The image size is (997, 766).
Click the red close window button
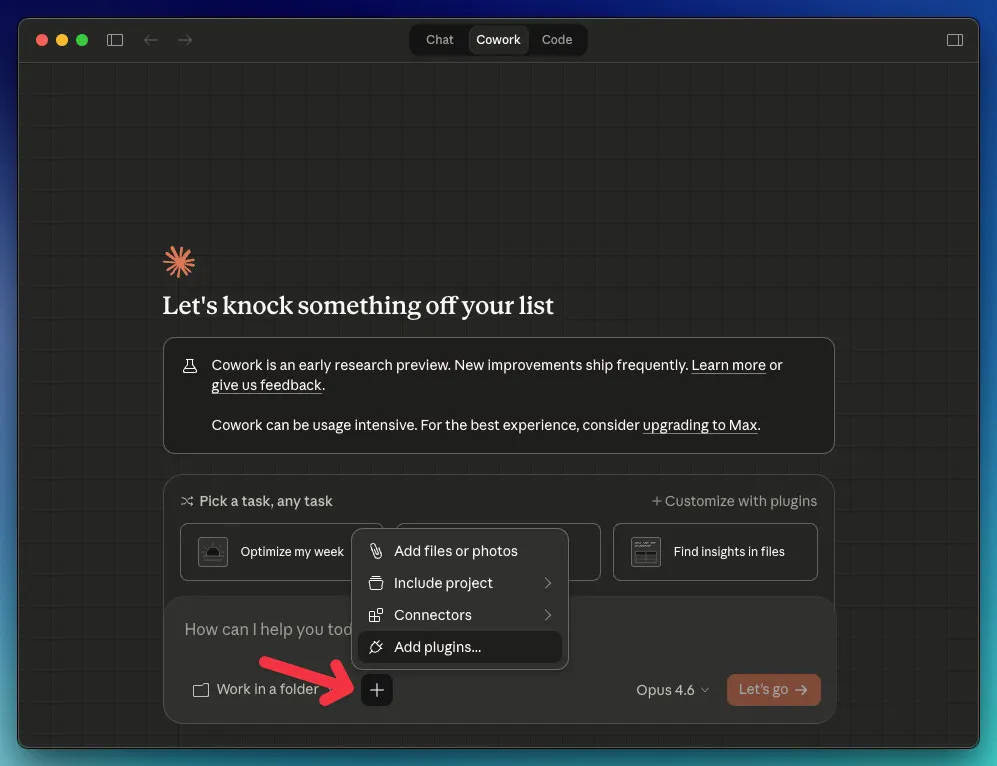point(42,40)
